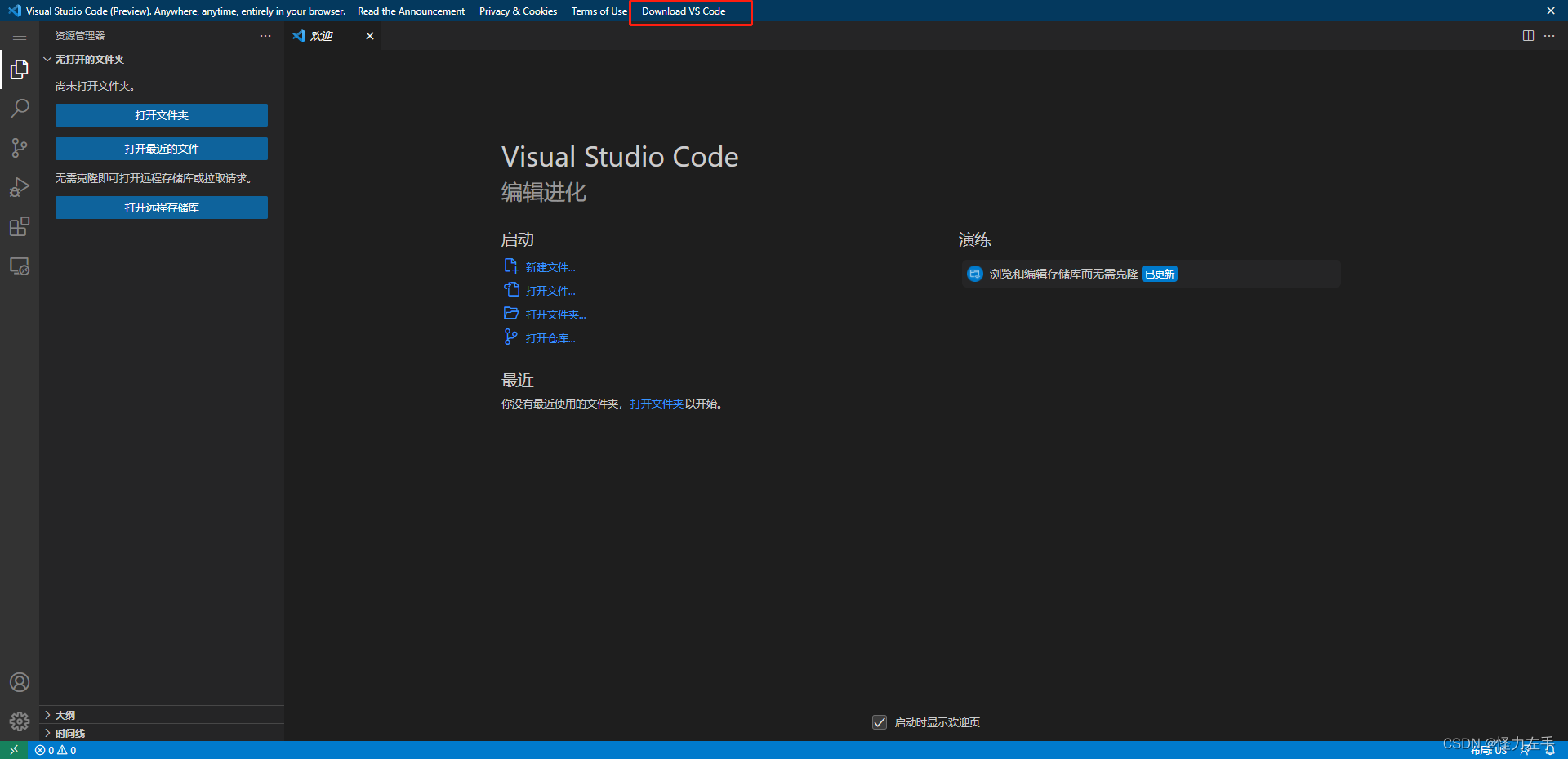Close the 欢迎 tab

coord(370,36)
